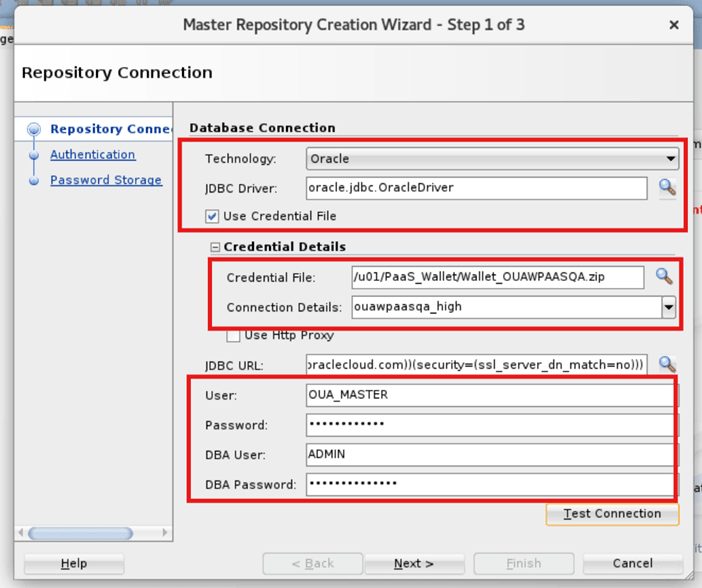Viewport: 702px width, 588px height.
Task: Open the Technology dropdown showing Oracle
Action: click(492, 159)
